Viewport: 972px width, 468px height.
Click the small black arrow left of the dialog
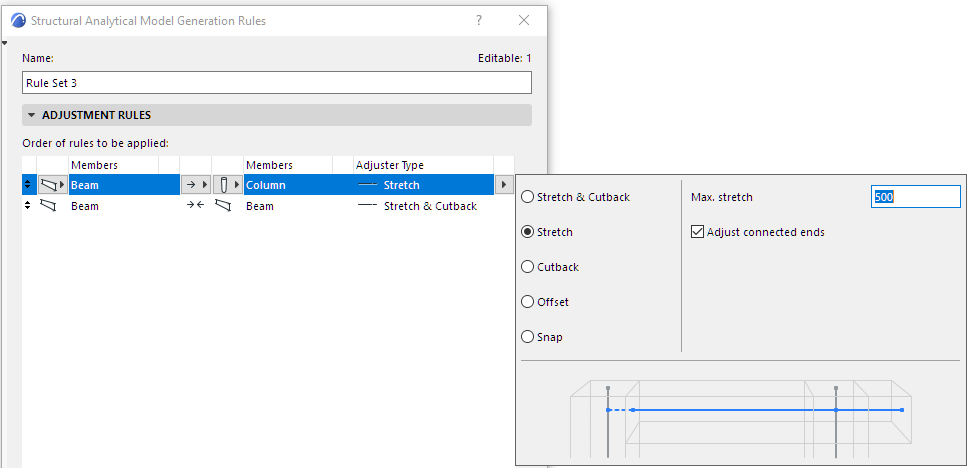(5, 43)
